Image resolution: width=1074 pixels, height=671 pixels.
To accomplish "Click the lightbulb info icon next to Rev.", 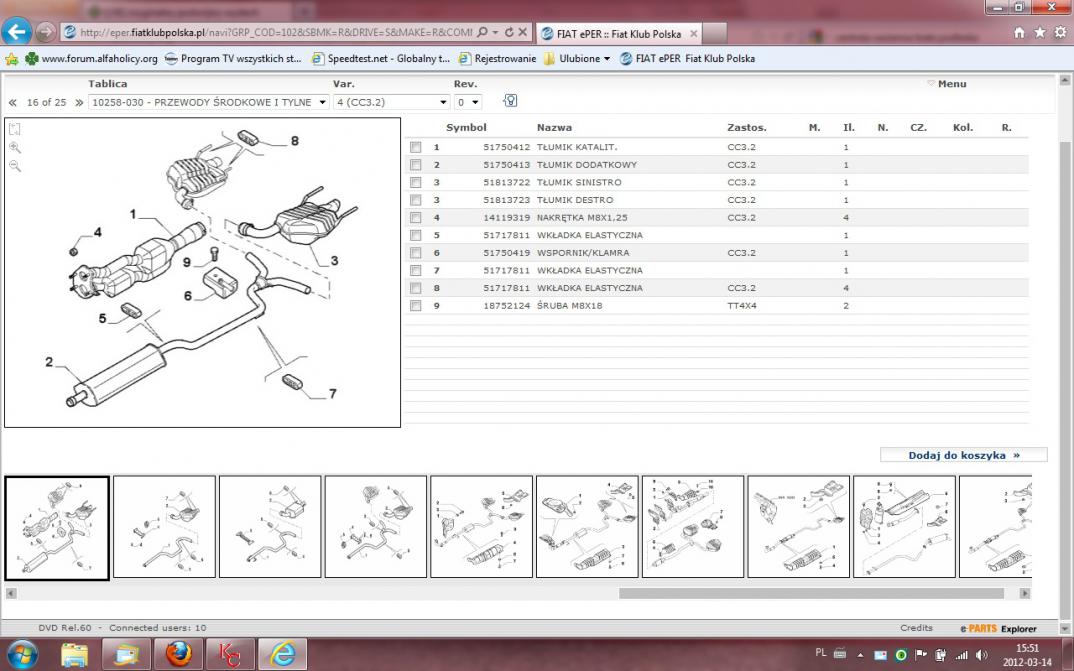I will click(x=510, y=101).
